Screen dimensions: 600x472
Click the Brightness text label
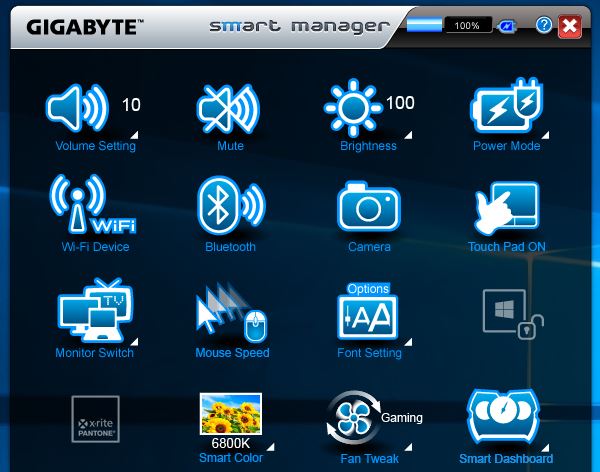[368, 146]
